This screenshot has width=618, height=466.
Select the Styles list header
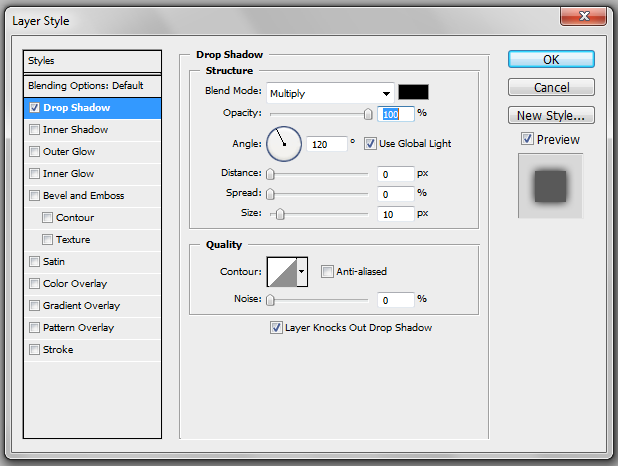[x=92, y=61]
